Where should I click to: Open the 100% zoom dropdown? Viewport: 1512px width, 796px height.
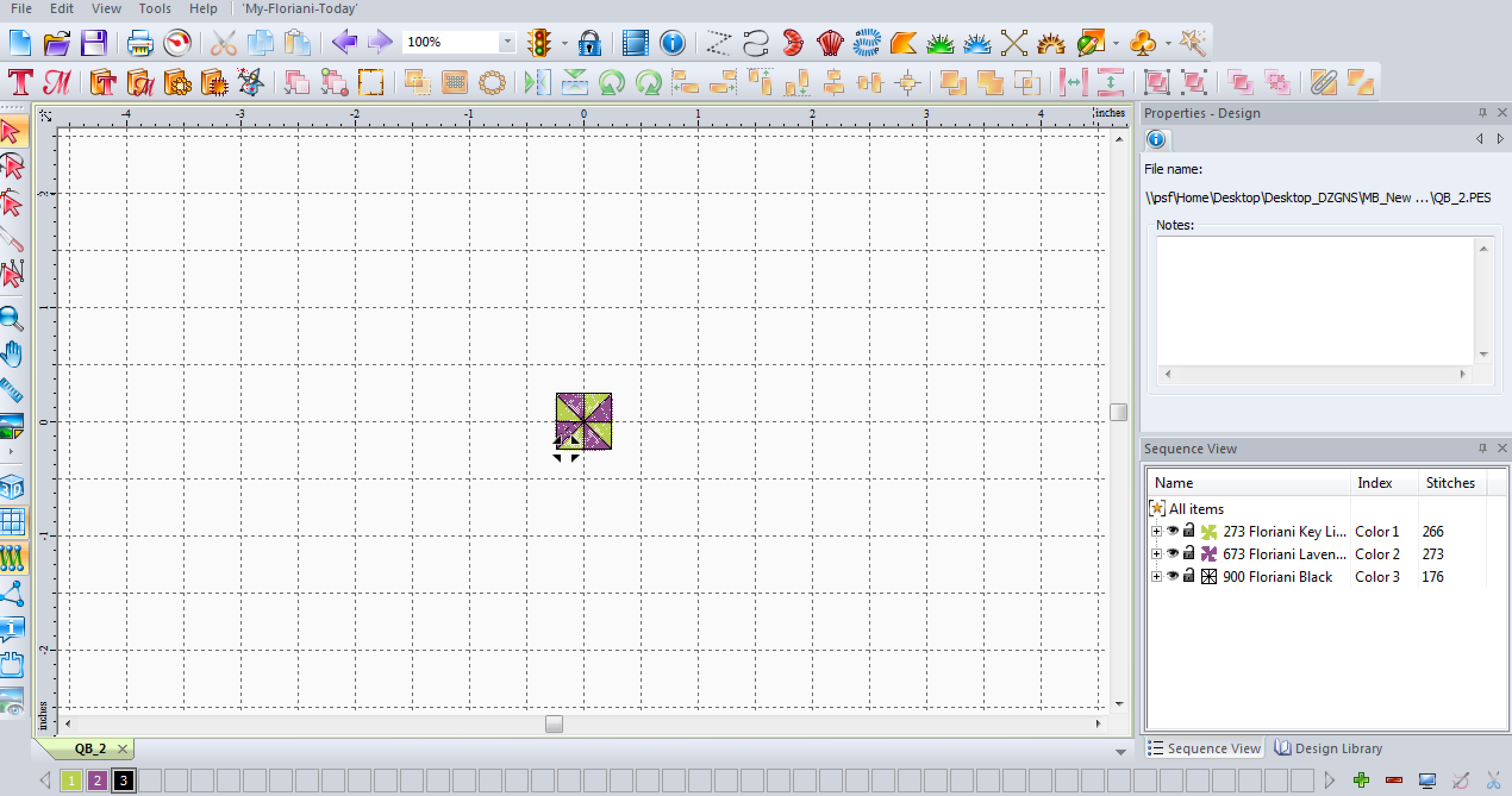[x=507, y=42]
